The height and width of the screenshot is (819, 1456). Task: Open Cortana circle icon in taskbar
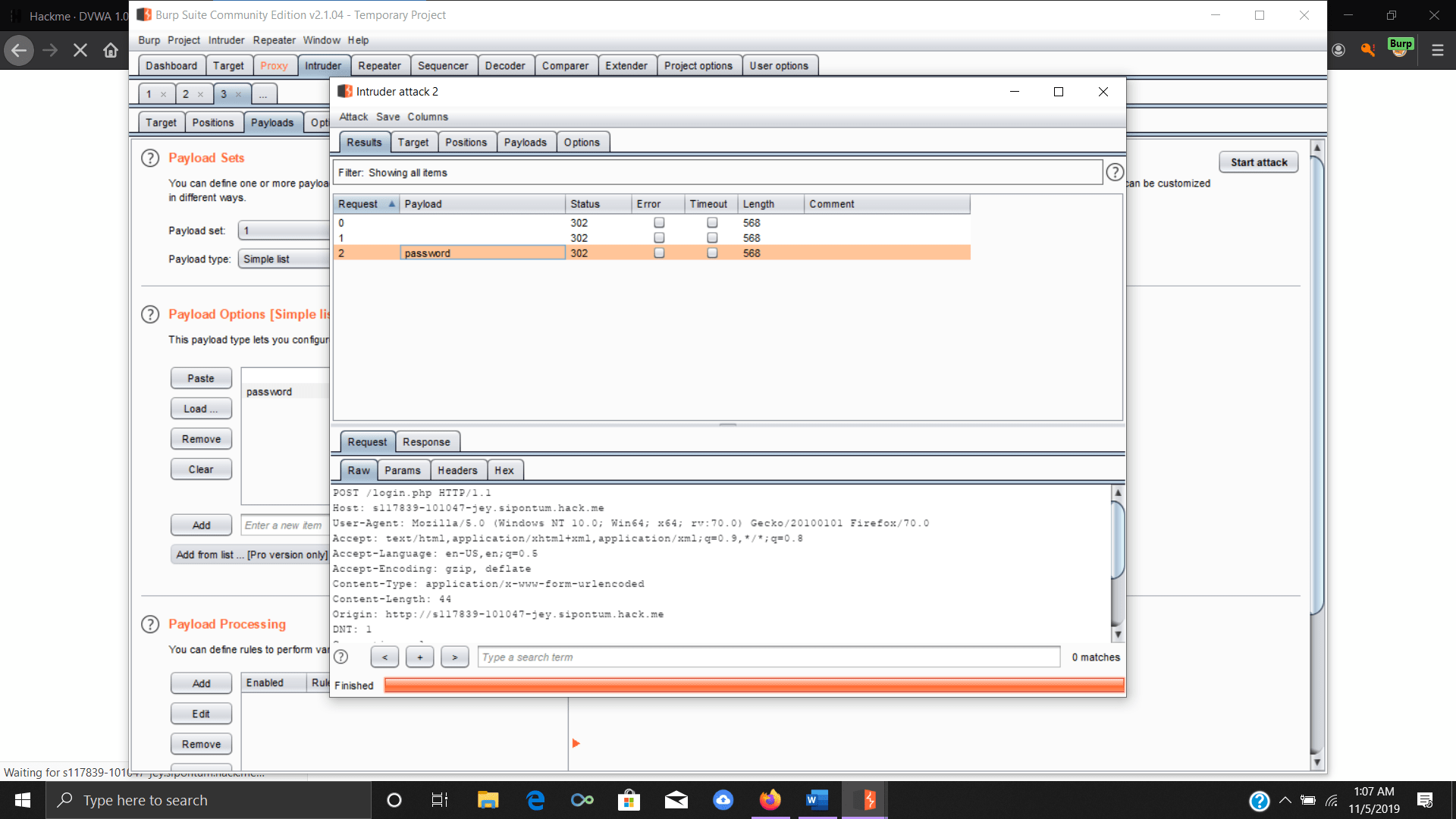pos(394,800)
